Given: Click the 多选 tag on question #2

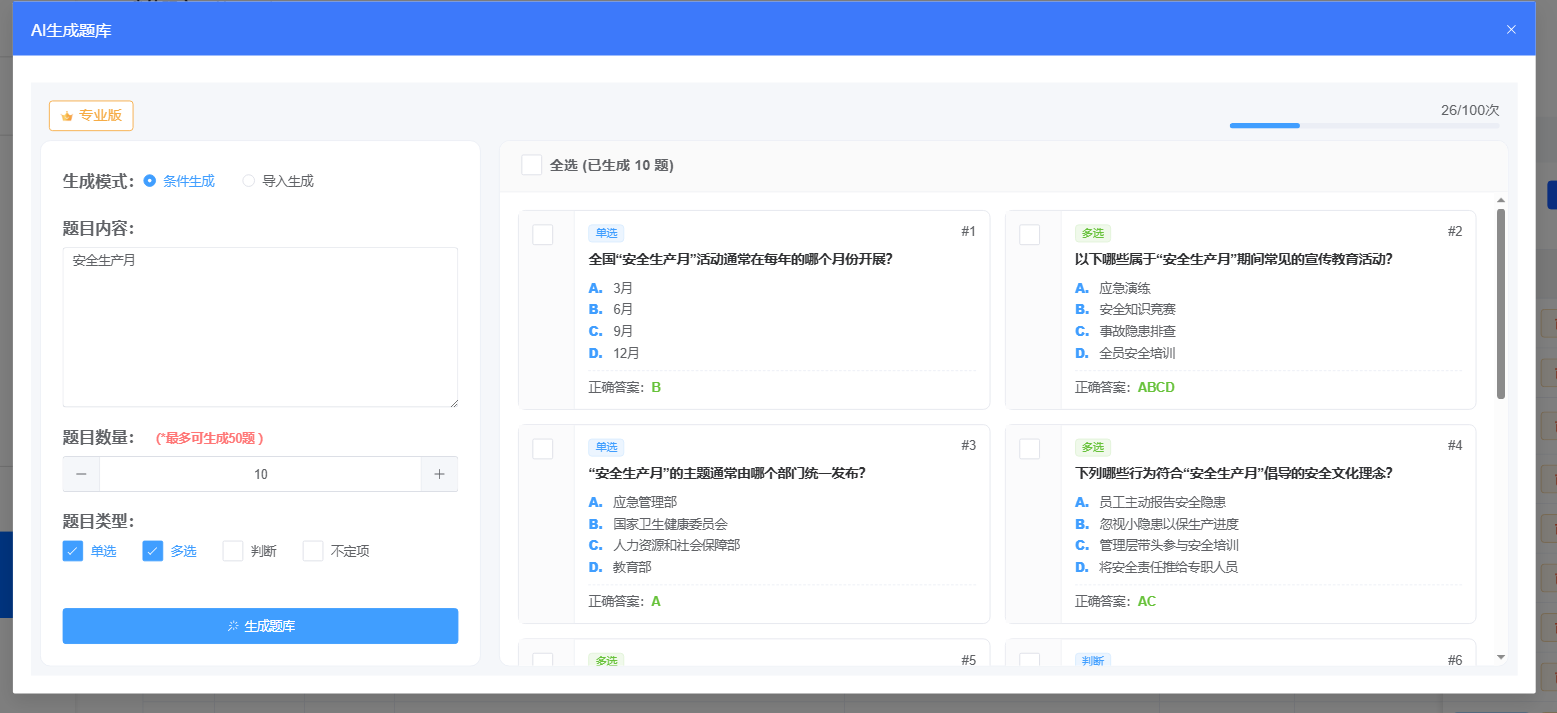Looking at the screenshot, I should click(x=1093, y=233).
